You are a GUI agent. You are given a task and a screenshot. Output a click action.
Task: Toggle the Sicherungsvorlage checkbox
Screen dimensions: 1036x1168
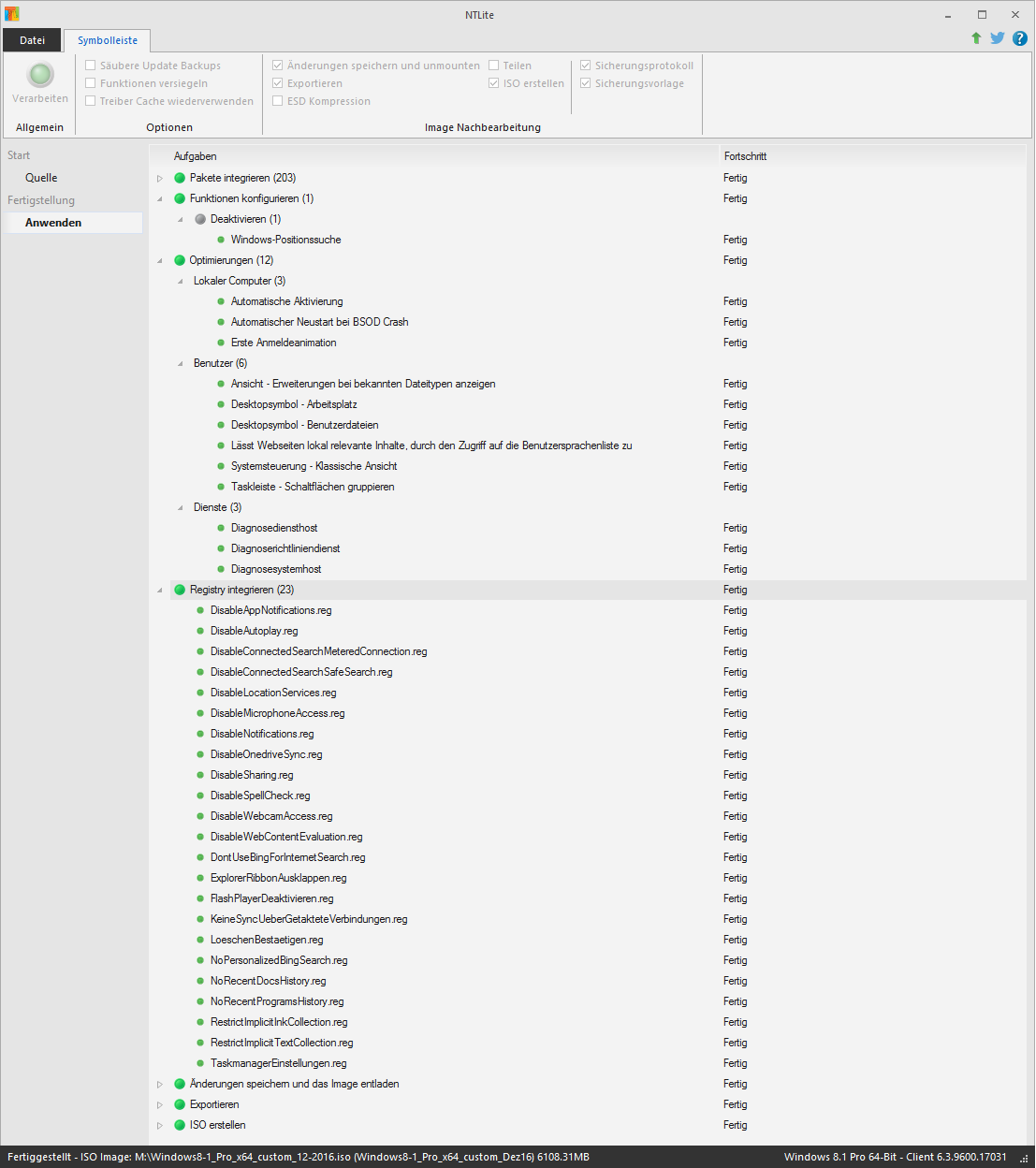pyautogui.click(x=586, y=83)
